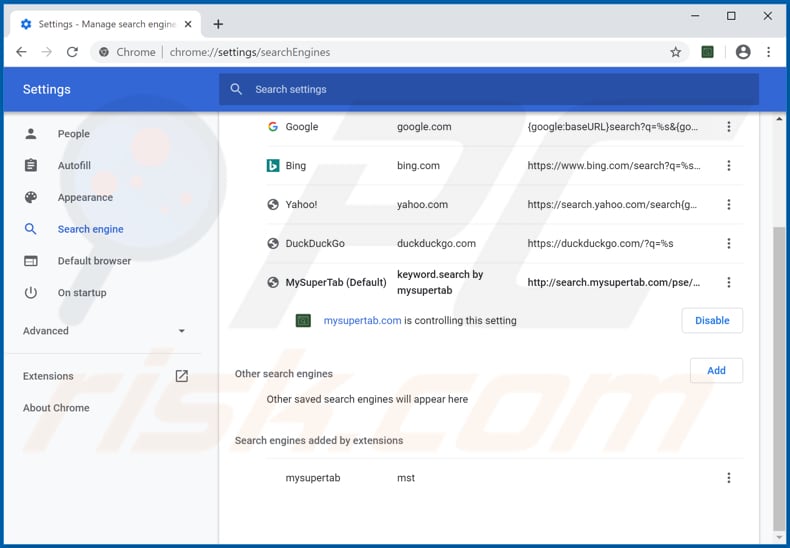The width and height of the screenshot is (790, 548).
Task: Click Add under Other search engines
Action: coord(716,370)
